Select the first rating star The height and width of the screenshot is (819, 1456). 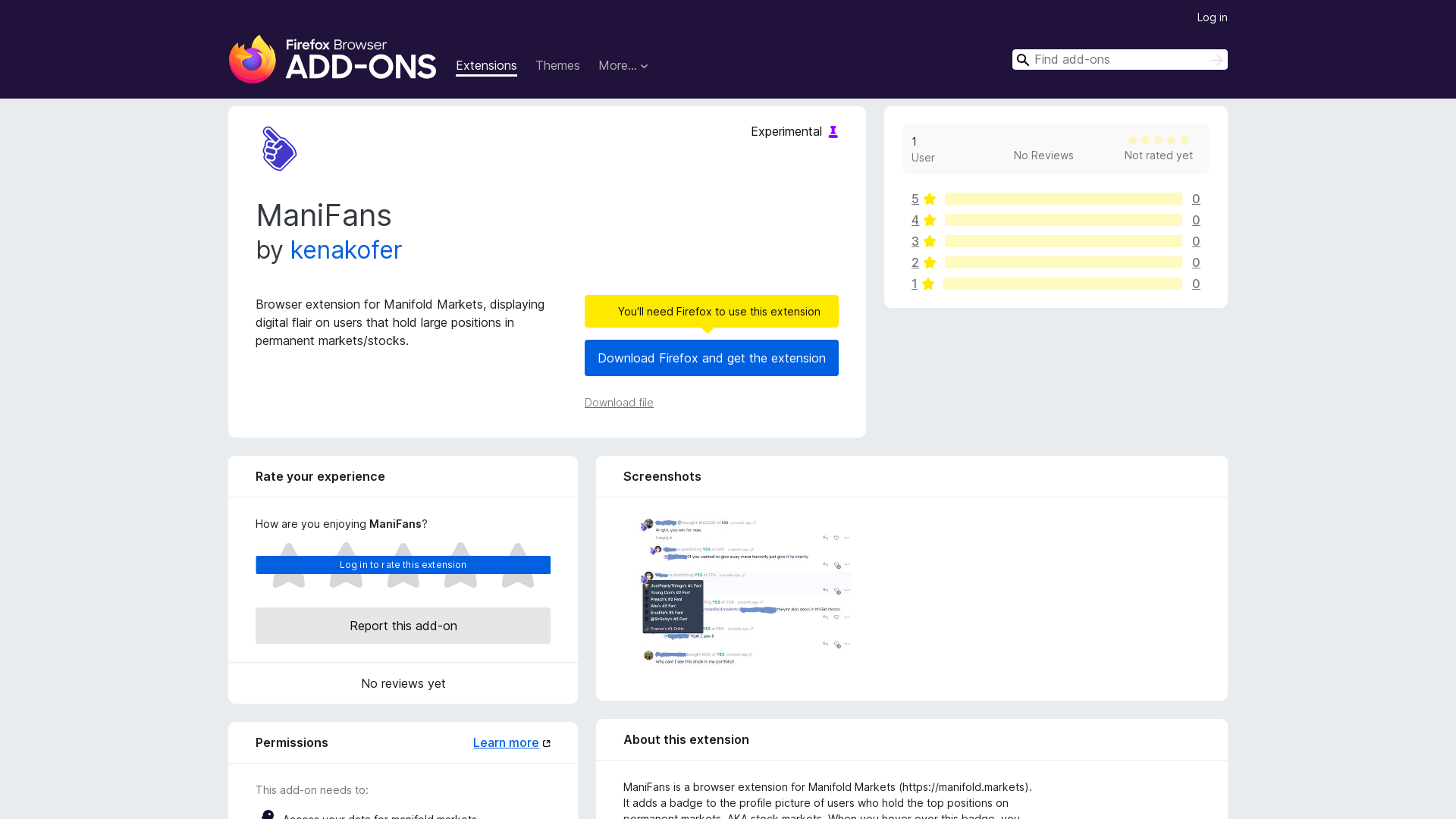288,565
